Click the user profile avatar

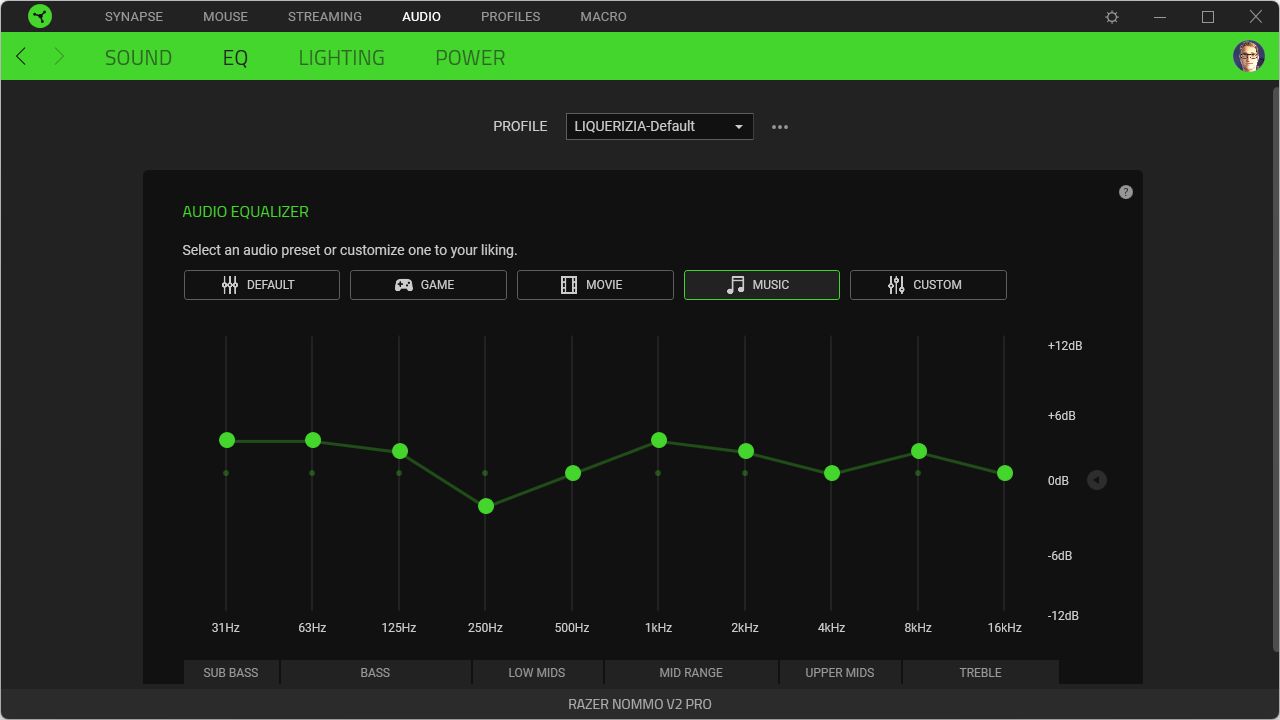pyautogui.click(x=1248, y=56)
